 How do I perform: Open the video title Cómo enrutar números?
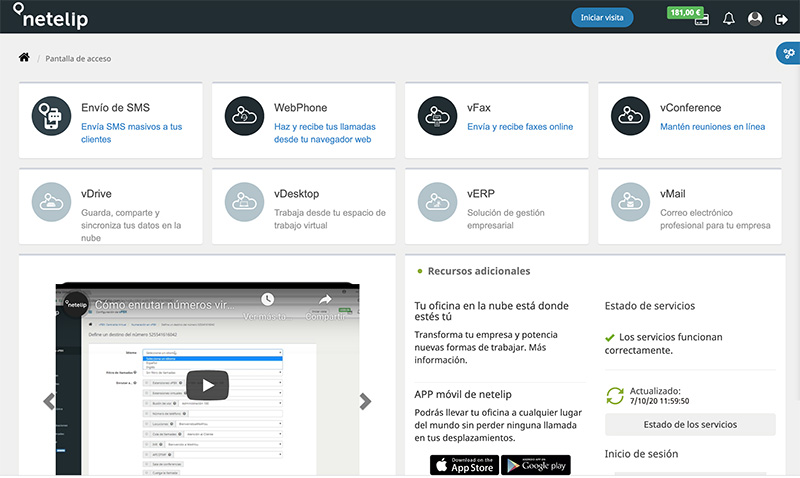click(165, 305)
